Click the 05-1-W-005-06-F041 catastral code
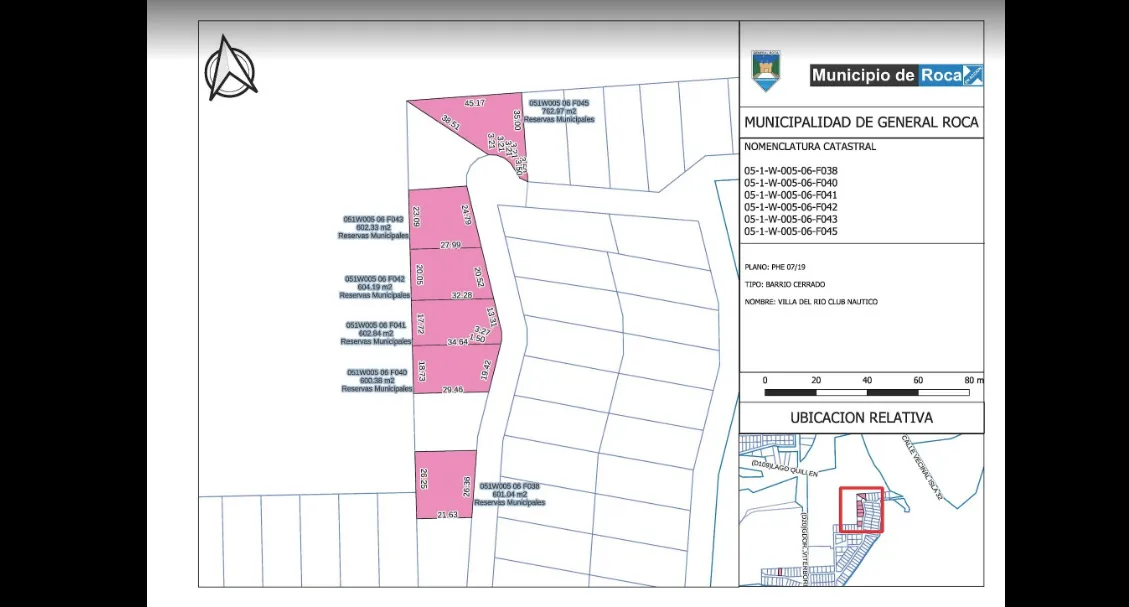 pos(791,195)
